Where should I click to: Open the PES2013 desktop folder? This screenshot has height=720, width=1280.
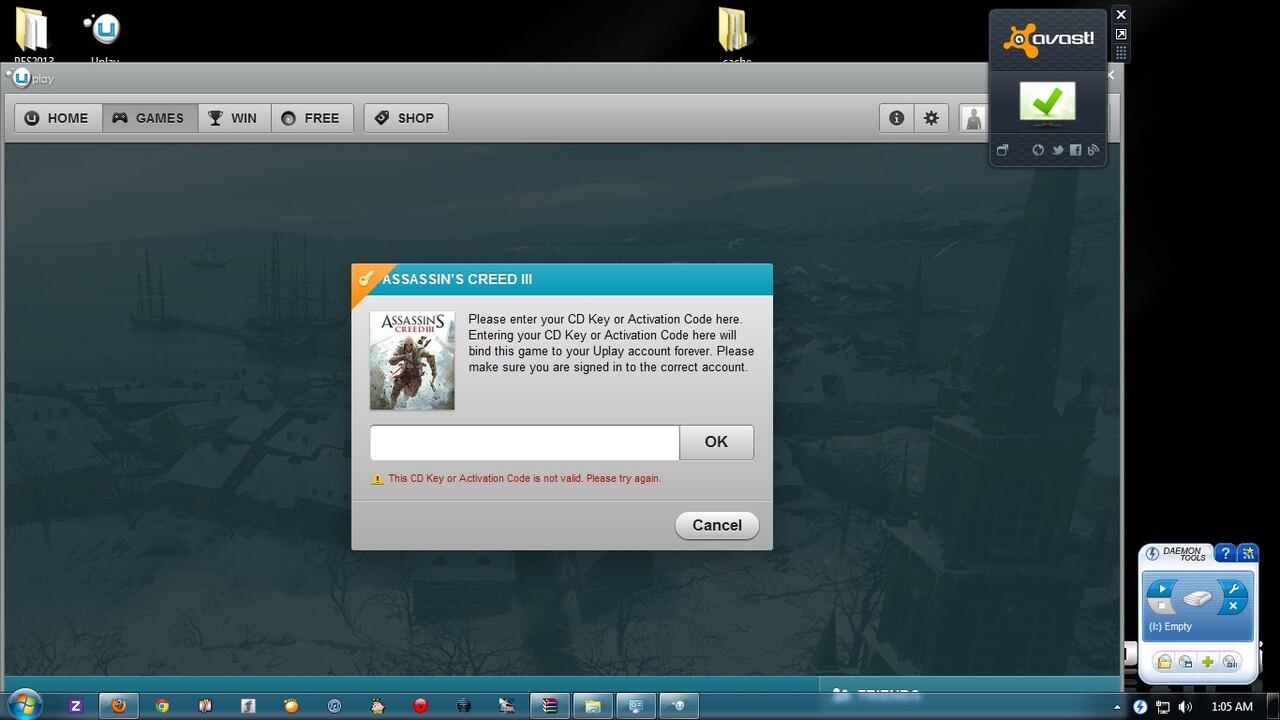coord(34,35)
